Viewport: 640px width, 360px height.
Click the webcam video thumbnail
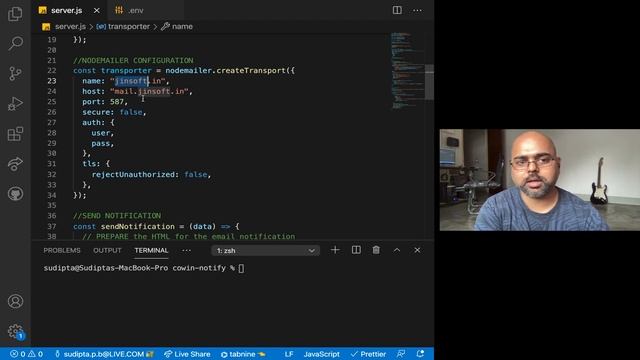point(540,180)
